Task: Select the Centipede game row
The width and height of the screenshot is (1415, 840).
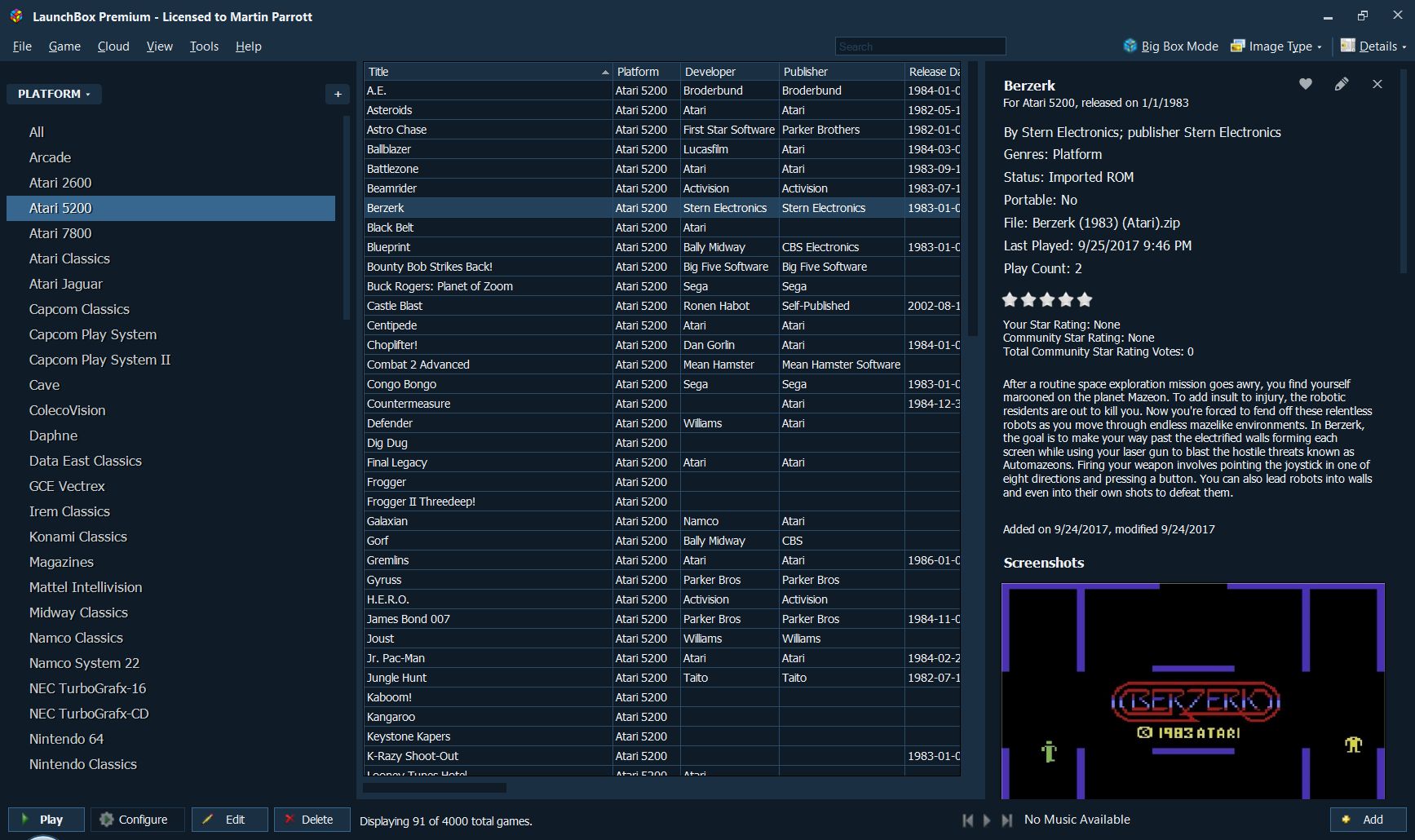Action: pyautogui.click(x=662, y=325)
